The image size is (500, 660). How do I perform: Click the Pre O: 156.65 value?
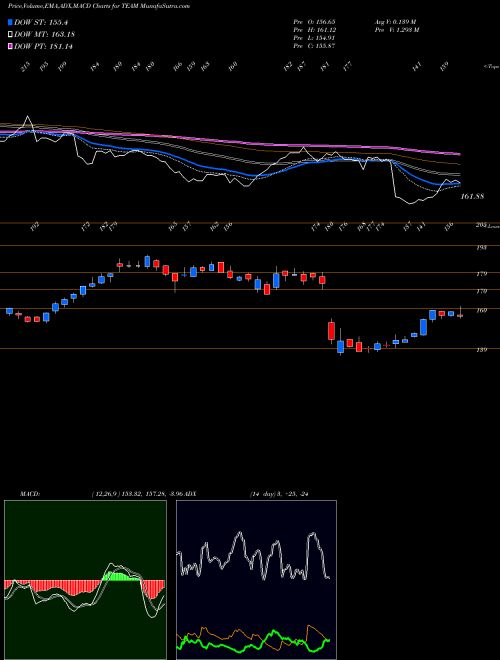click(x=314, y=22)
